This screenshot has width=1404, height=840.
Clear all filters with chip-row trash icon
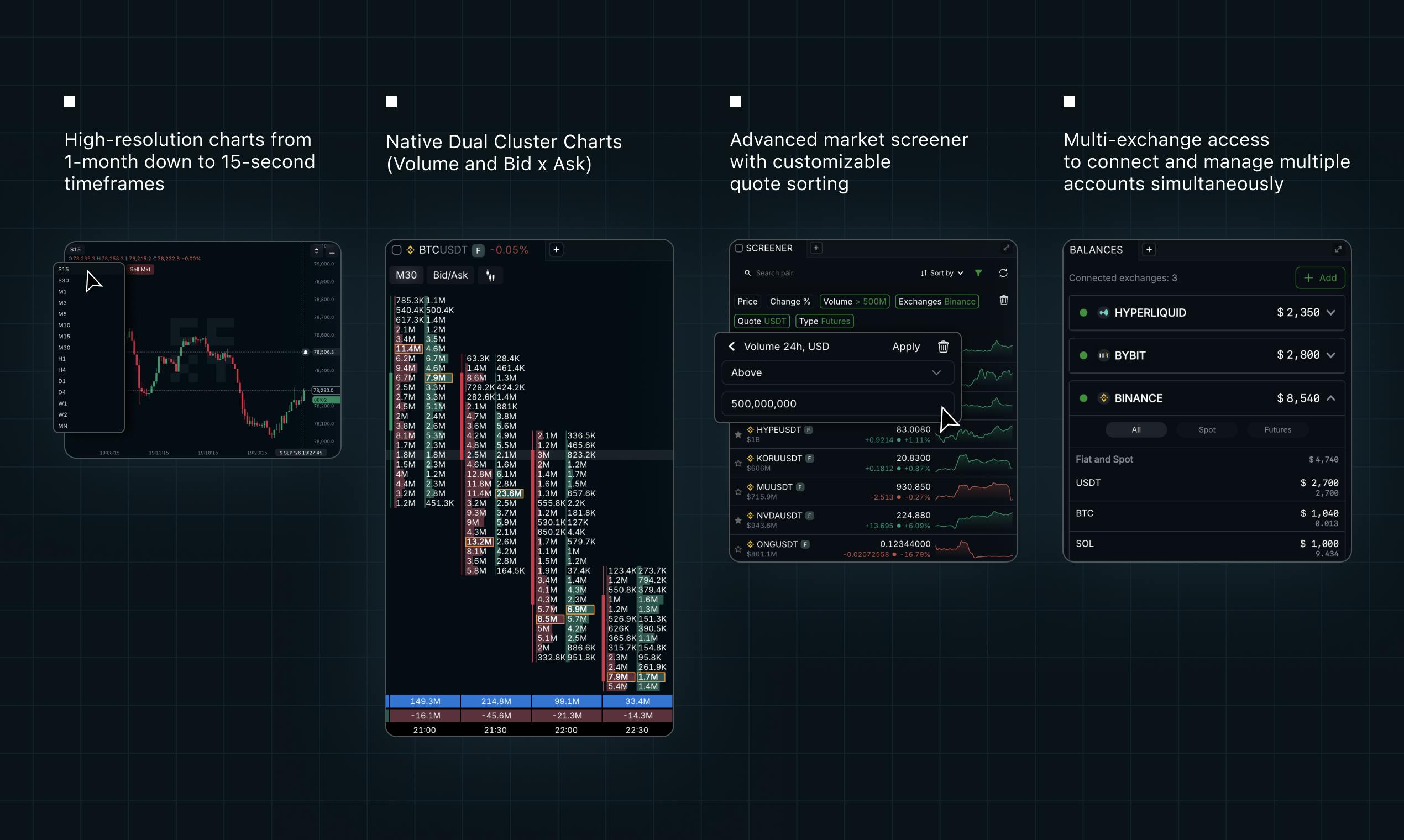(1004, 300)
